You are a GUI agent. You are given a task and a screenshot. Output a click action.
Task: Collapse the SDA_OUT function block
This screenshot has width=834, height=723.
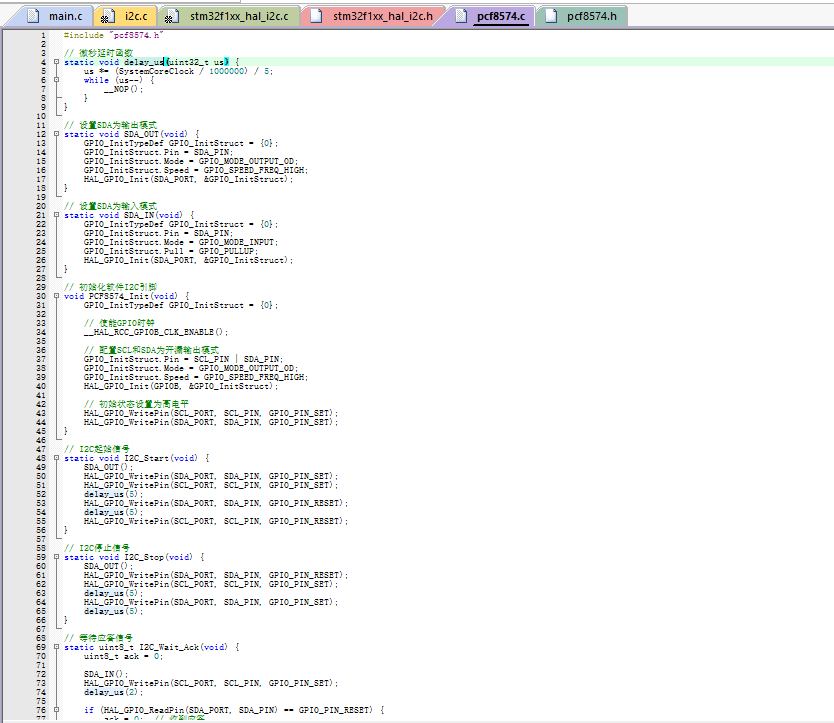coord(56,134)
